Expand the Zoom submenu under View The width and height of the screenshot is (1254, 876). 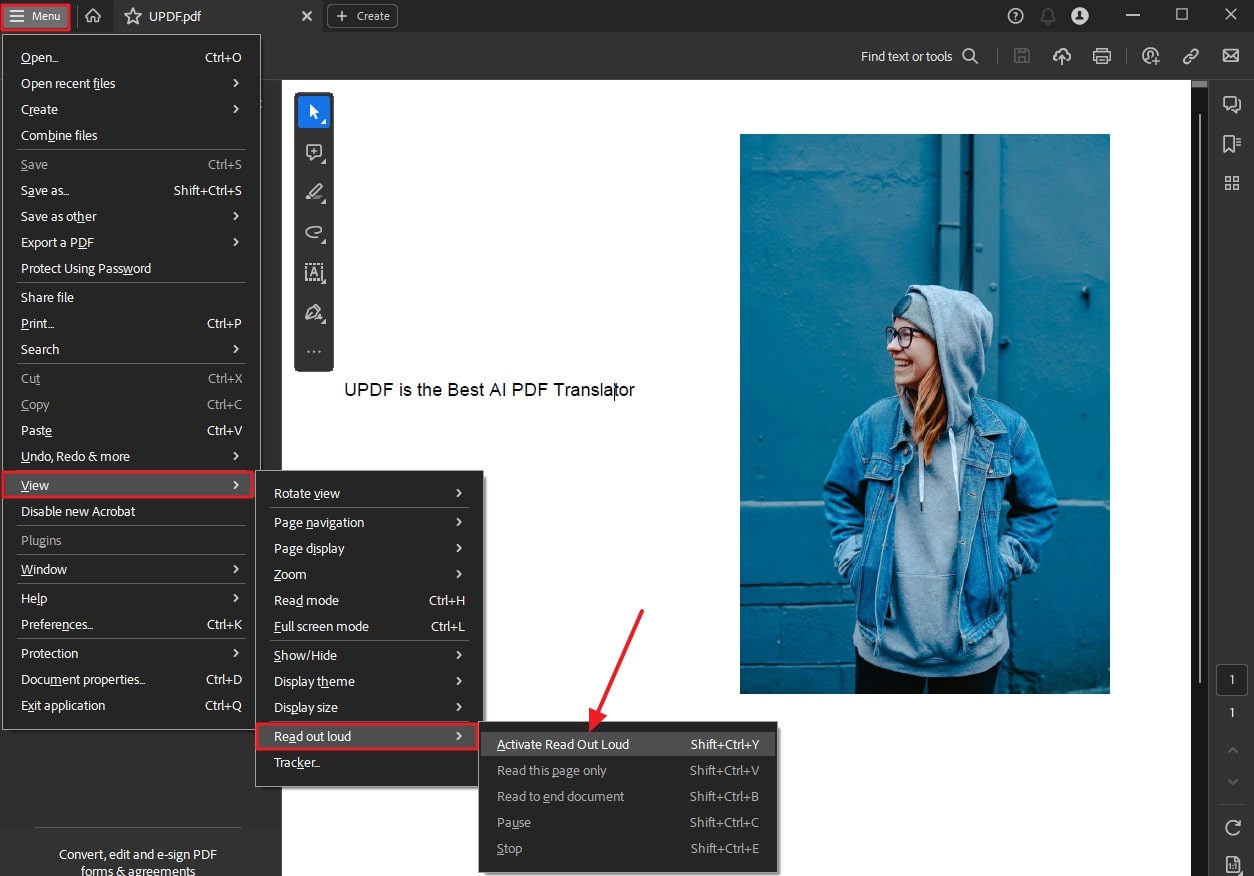point(290,574)
